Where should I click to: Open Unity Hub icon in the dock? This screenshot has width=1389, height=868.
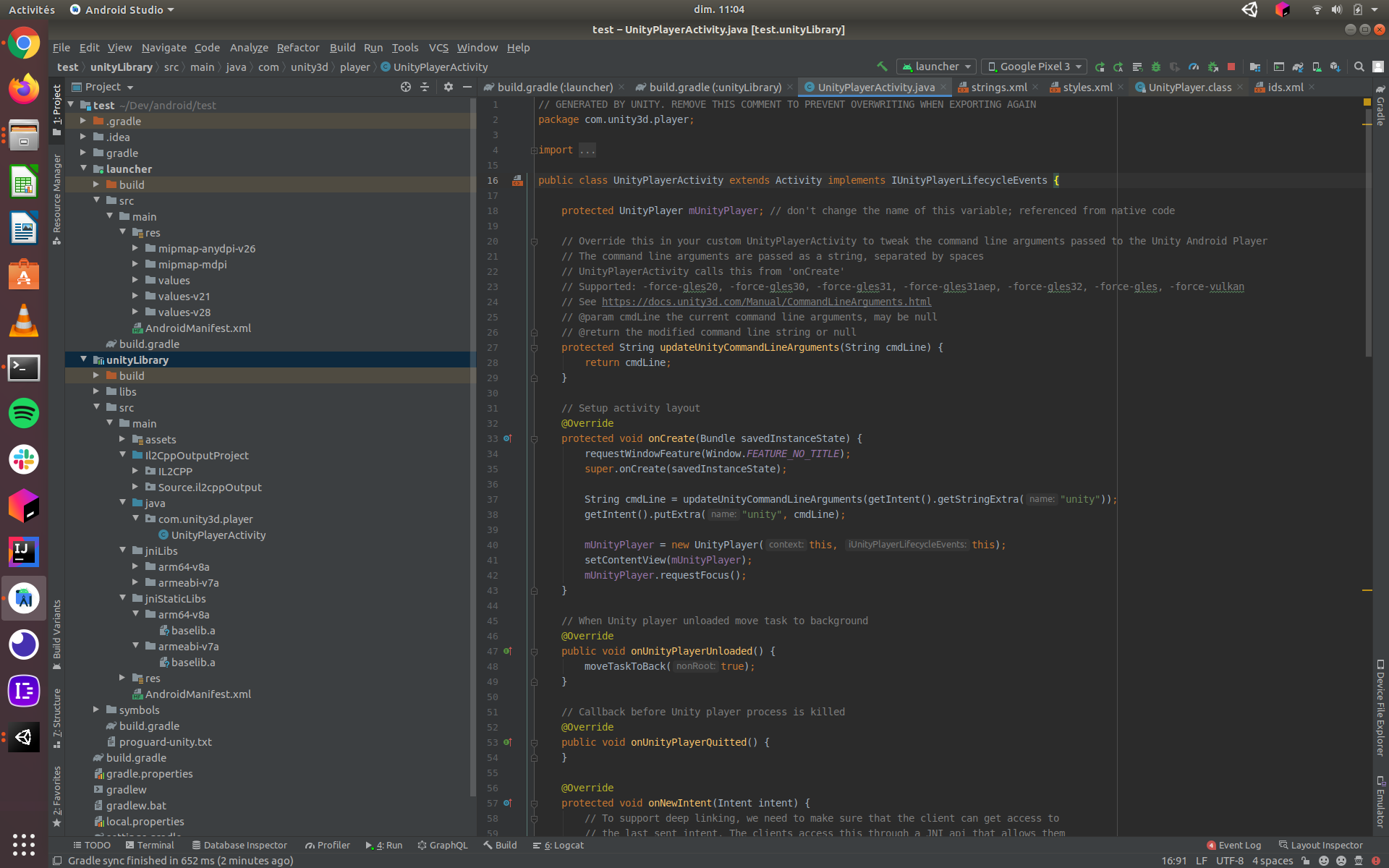[x=24, y=737]
